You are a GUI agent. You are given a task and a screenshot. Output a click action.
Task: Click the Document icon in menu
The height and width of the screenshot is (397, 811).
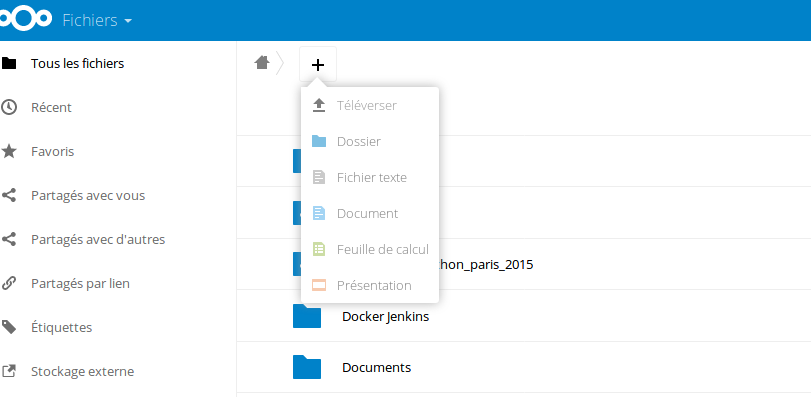(x=319, y=213)
